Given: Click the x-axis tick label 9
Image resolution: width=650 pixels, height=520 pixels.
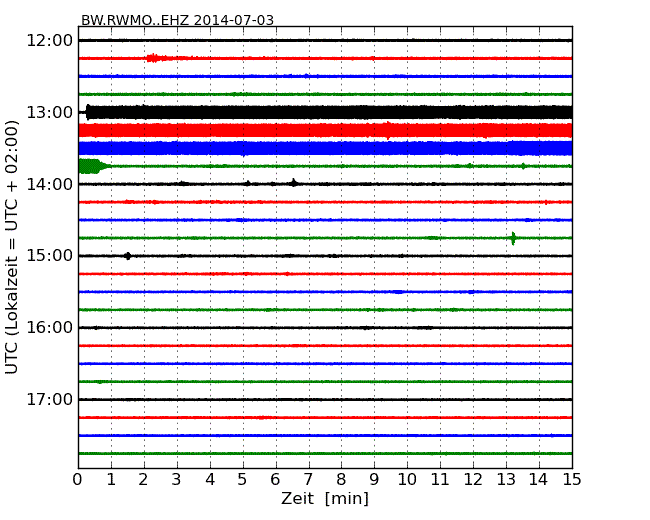Looking at the screenshot, I should [x=374, y=480].
